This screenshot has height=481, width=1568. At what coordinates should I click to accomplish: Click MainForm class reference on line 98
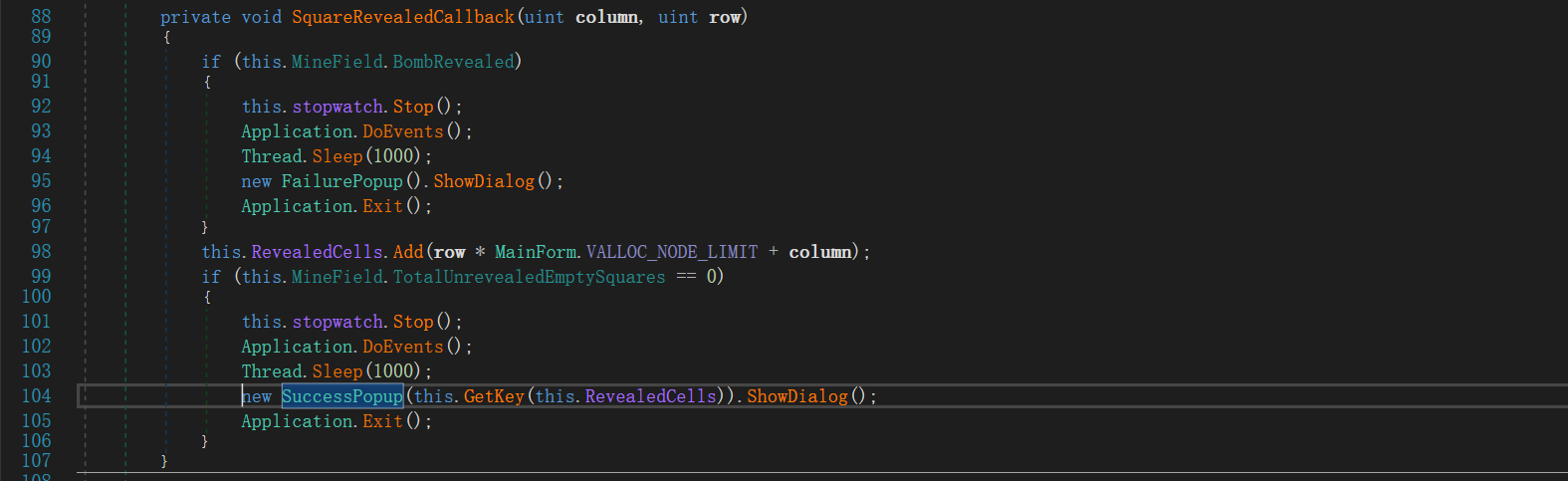(536, 252)
